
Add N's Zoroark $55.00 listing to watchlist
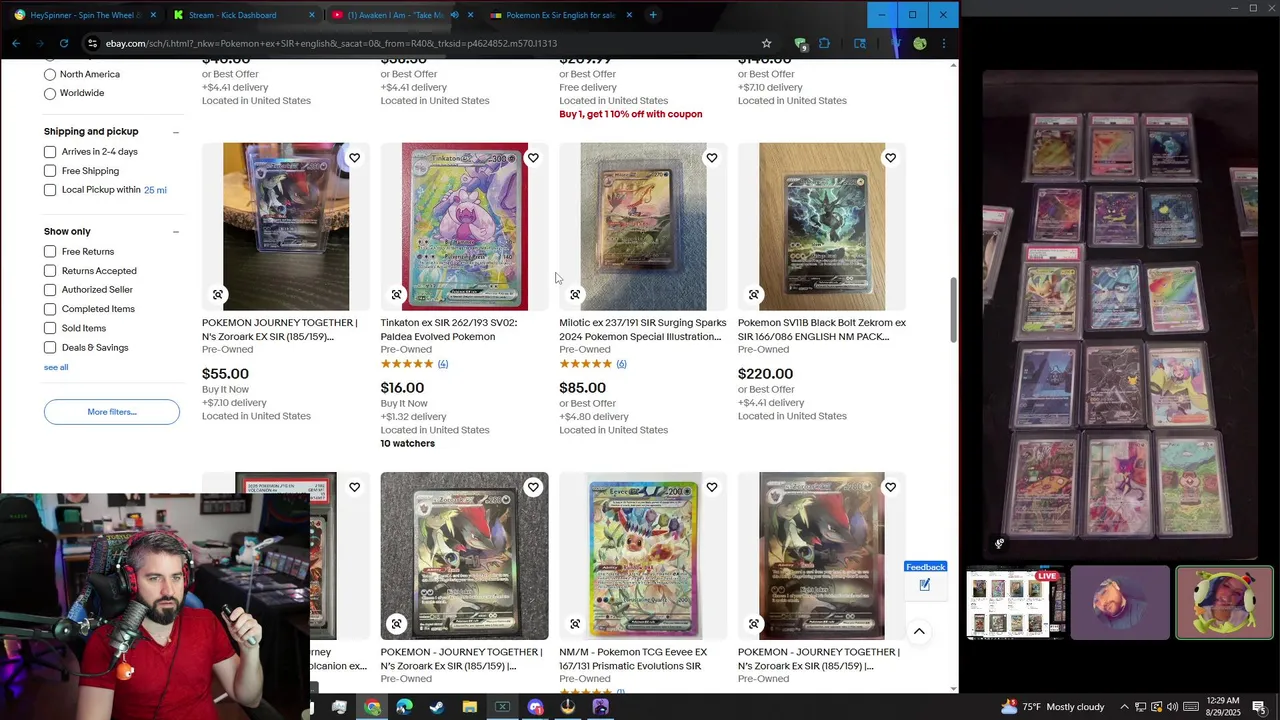354,158
